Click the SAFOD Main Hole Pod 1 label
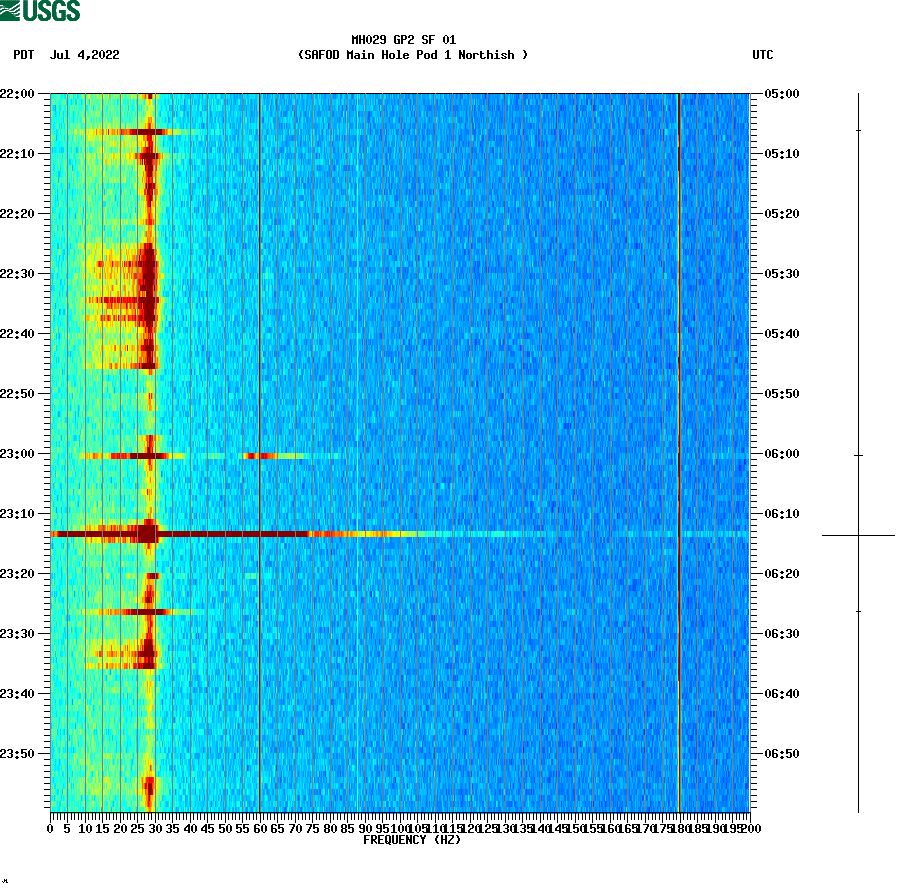 click(412, 55)
